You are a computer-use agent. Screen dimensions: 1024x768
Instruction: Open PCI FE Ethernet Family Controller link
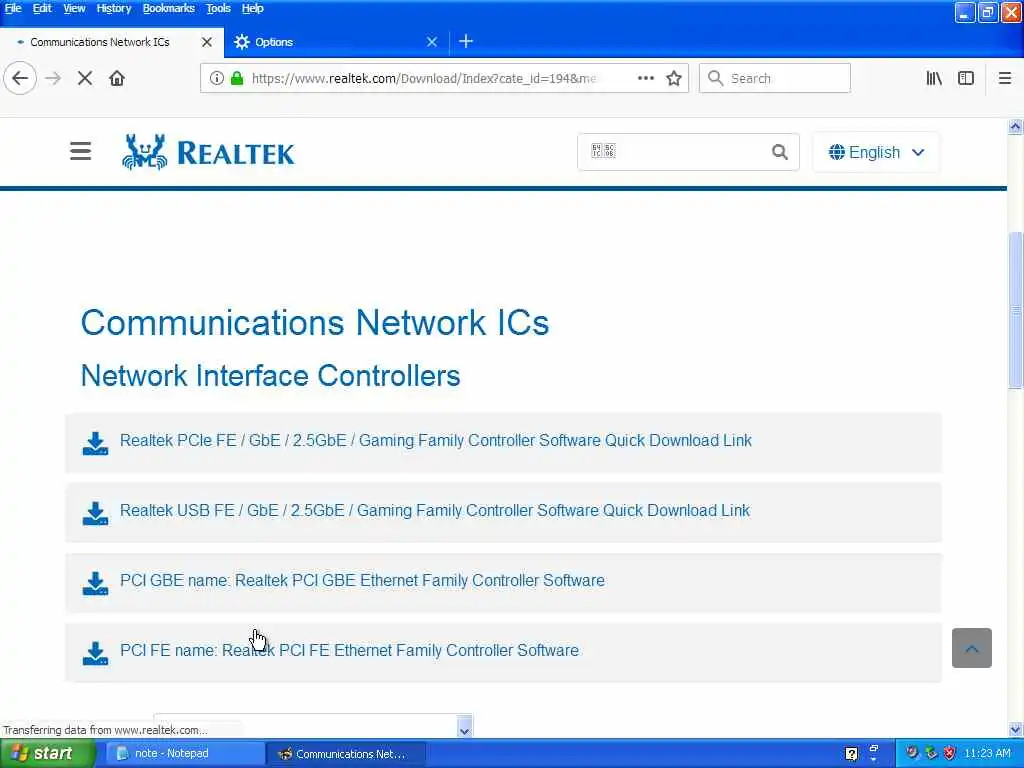click(x=349, y=650)
